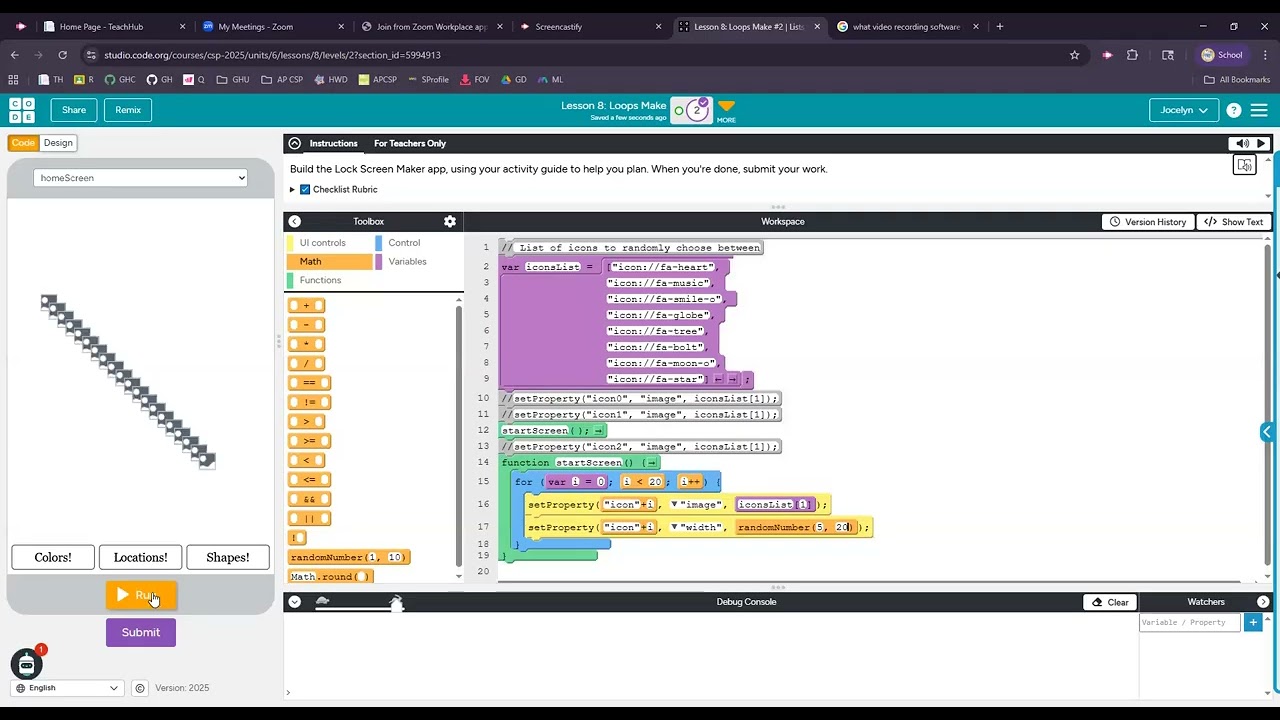
Task: Click the toolbox settings gear icon
Action: tap(450, 221)
